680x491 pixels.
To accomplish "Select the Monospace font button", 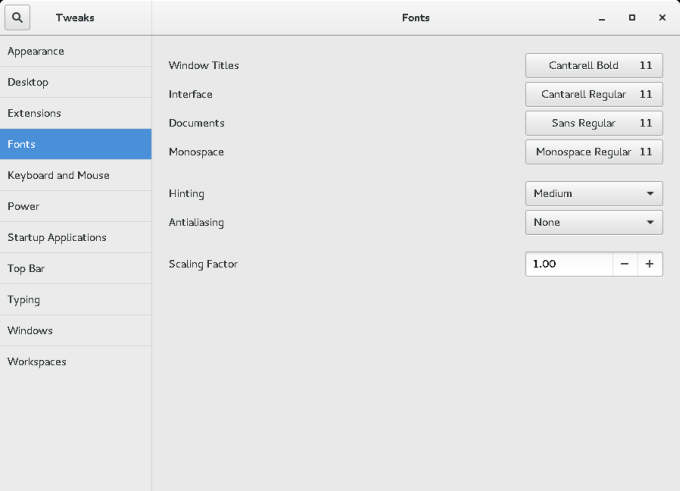I will coord(593,152).
